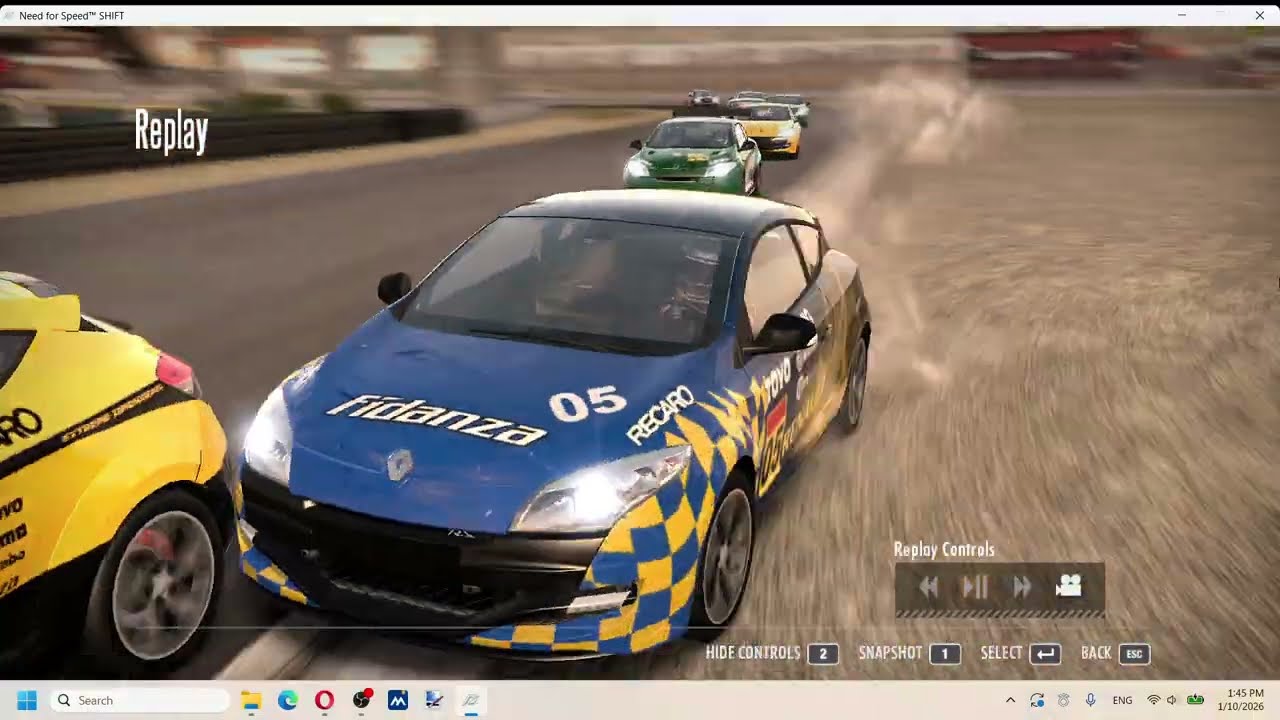Viewport: 1280px width, 720px height.
Task: Click the microphone tray icon
Action: [1090, 700]
